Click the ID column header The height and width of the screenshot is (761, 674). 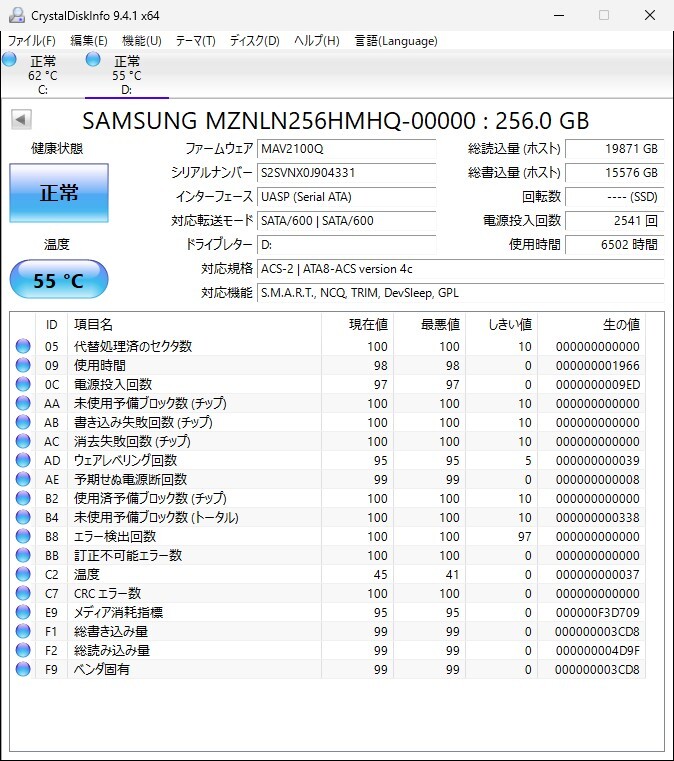tap(51, 325)
